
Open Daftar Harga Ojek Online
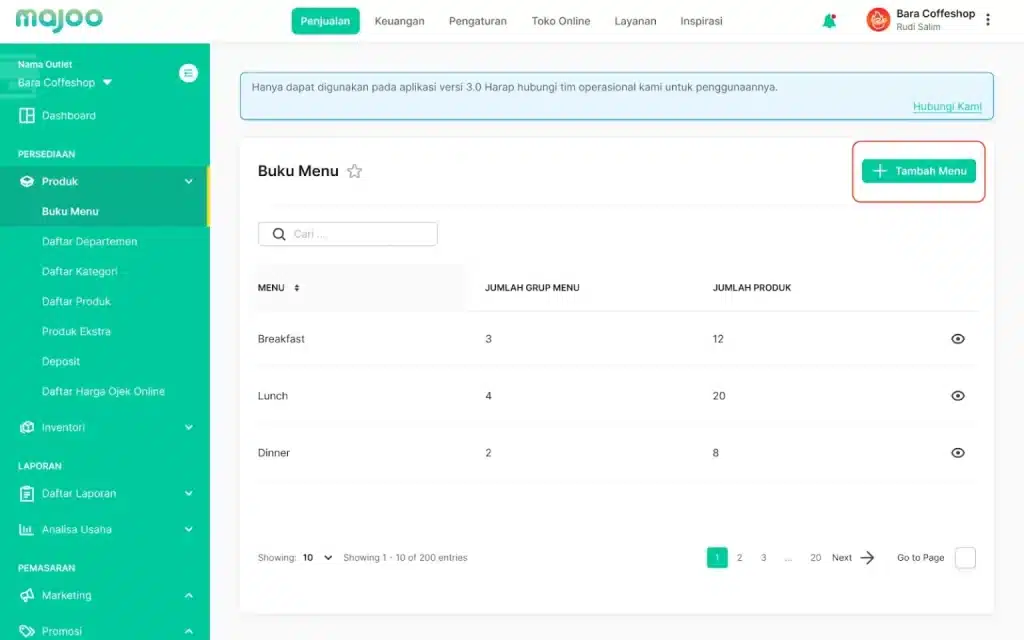103,392
